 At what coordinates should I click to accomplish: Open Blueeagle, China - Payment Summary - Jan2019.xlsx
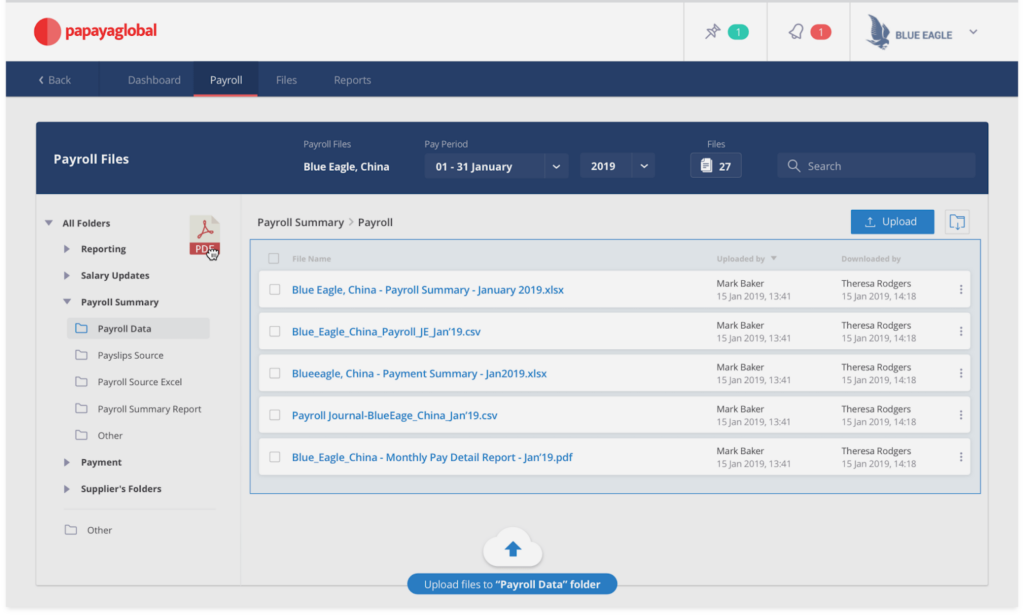419,373
